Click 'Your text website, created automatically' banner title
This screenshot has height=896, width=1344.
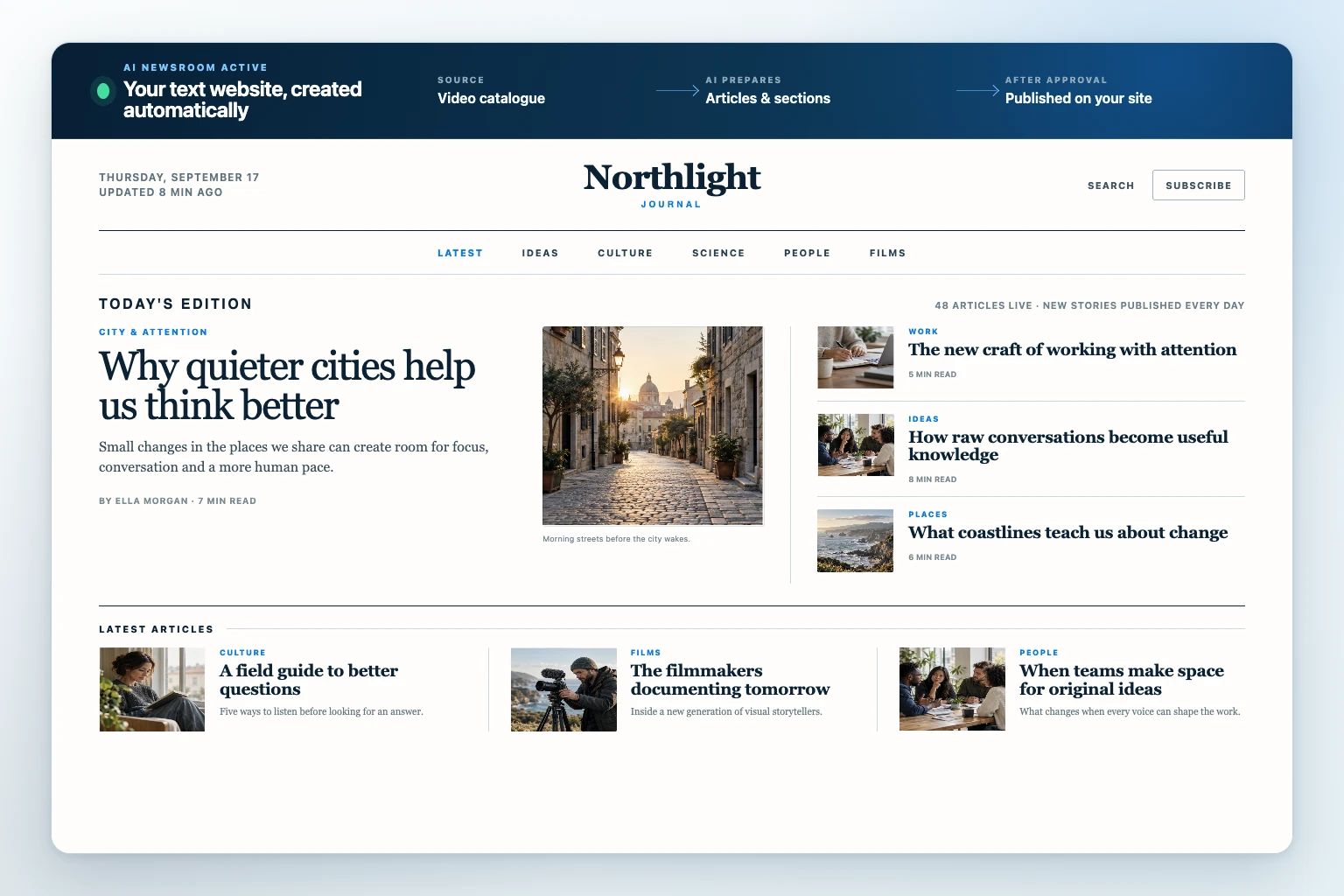[x=242, y=100]
